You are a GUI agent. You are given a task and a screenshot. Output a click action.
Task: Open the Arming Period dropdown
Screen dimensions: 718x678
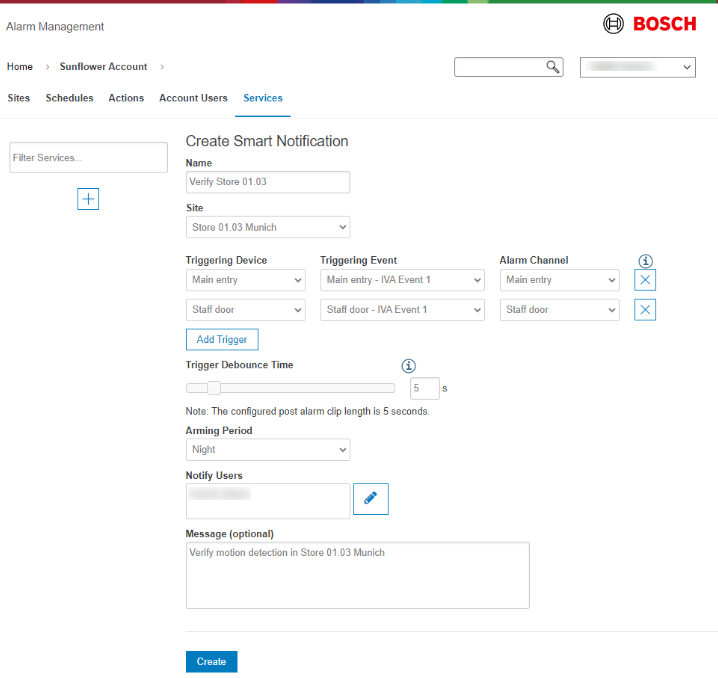[x=268, y=450]
